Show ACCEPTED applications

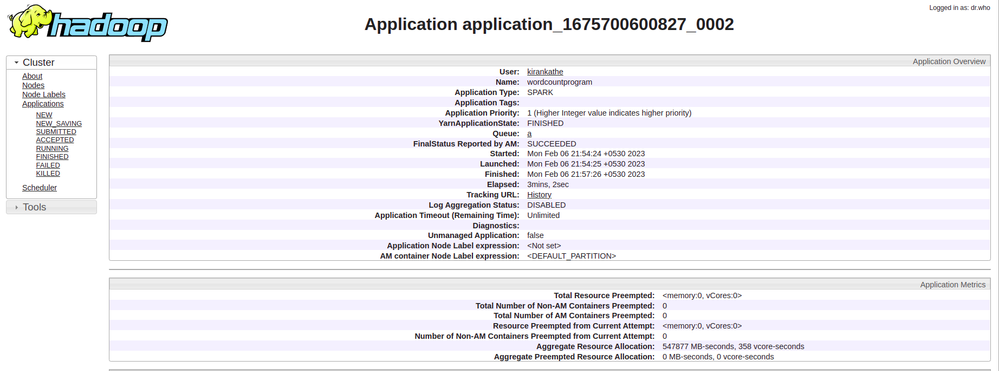[x=55, y=140]
